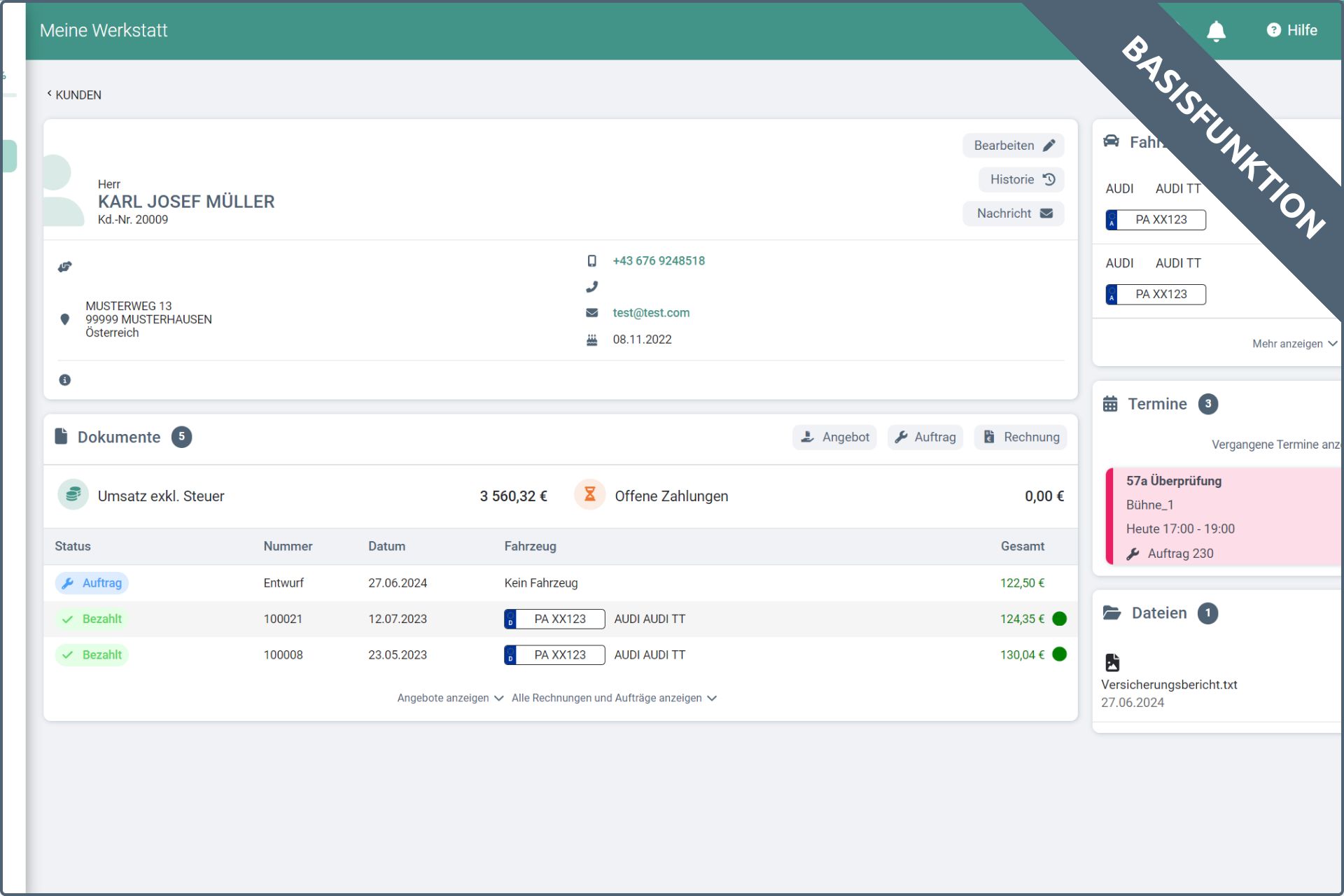Click the Dateien folder icon
Viewport: 1344px width, 896px height.
1112,613
